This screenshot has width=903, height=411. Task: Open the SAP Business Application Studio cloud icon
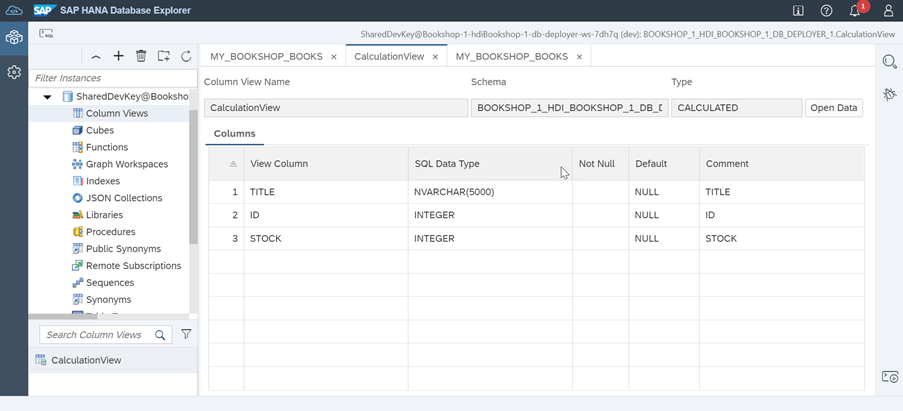(x=14, y=10)
